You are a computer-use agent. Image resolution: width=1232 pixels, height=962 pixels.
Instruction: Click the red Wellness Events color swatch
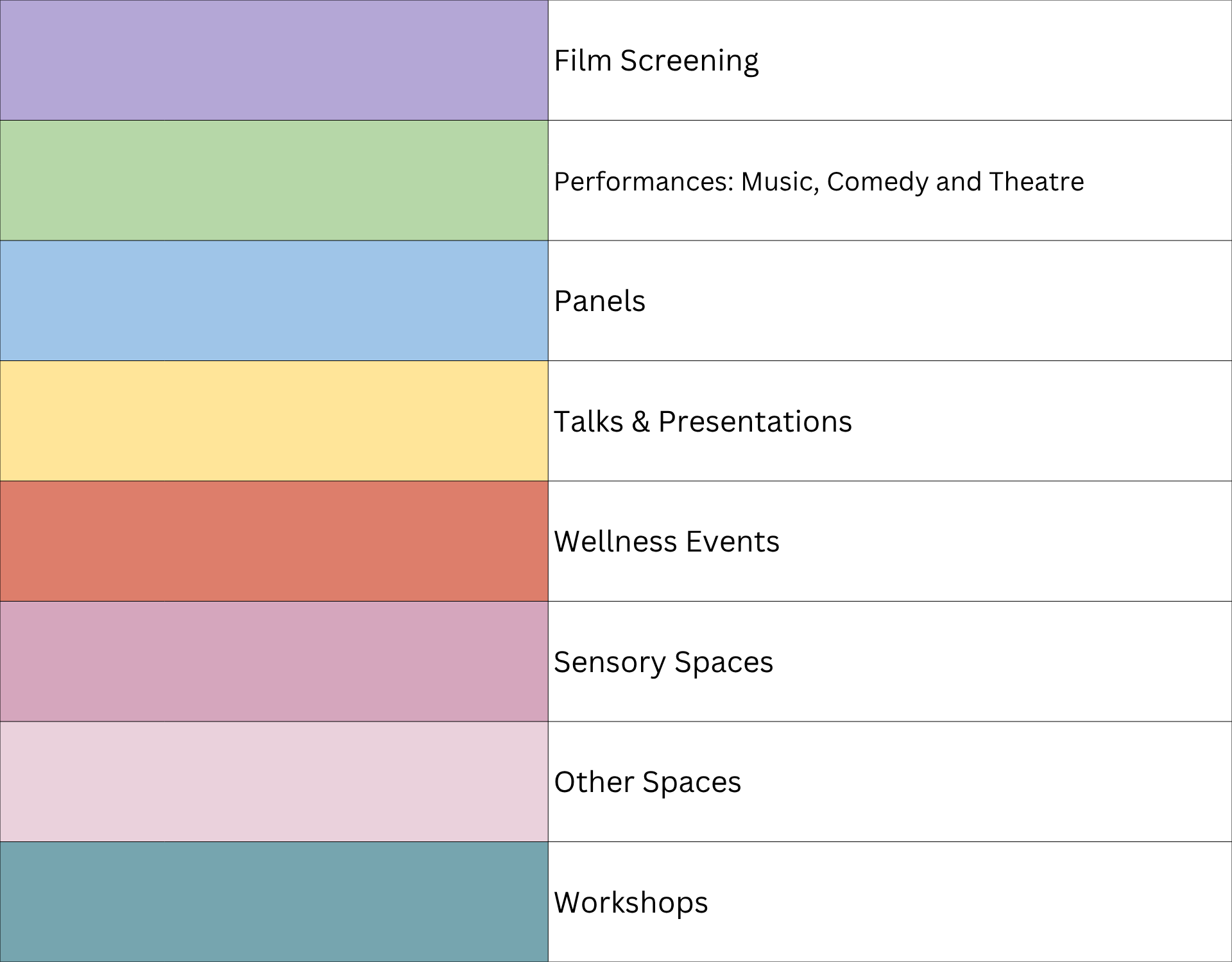[274, 541]
